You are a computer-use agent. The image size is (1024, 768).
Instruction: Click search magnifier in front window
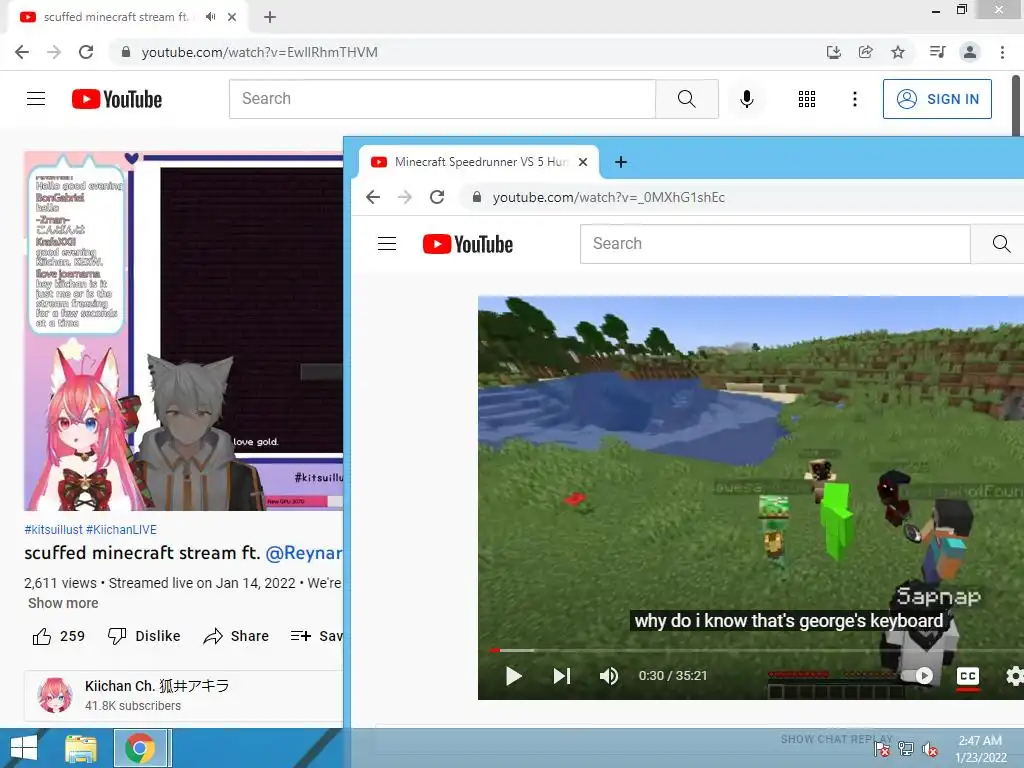pos(1000,244)
